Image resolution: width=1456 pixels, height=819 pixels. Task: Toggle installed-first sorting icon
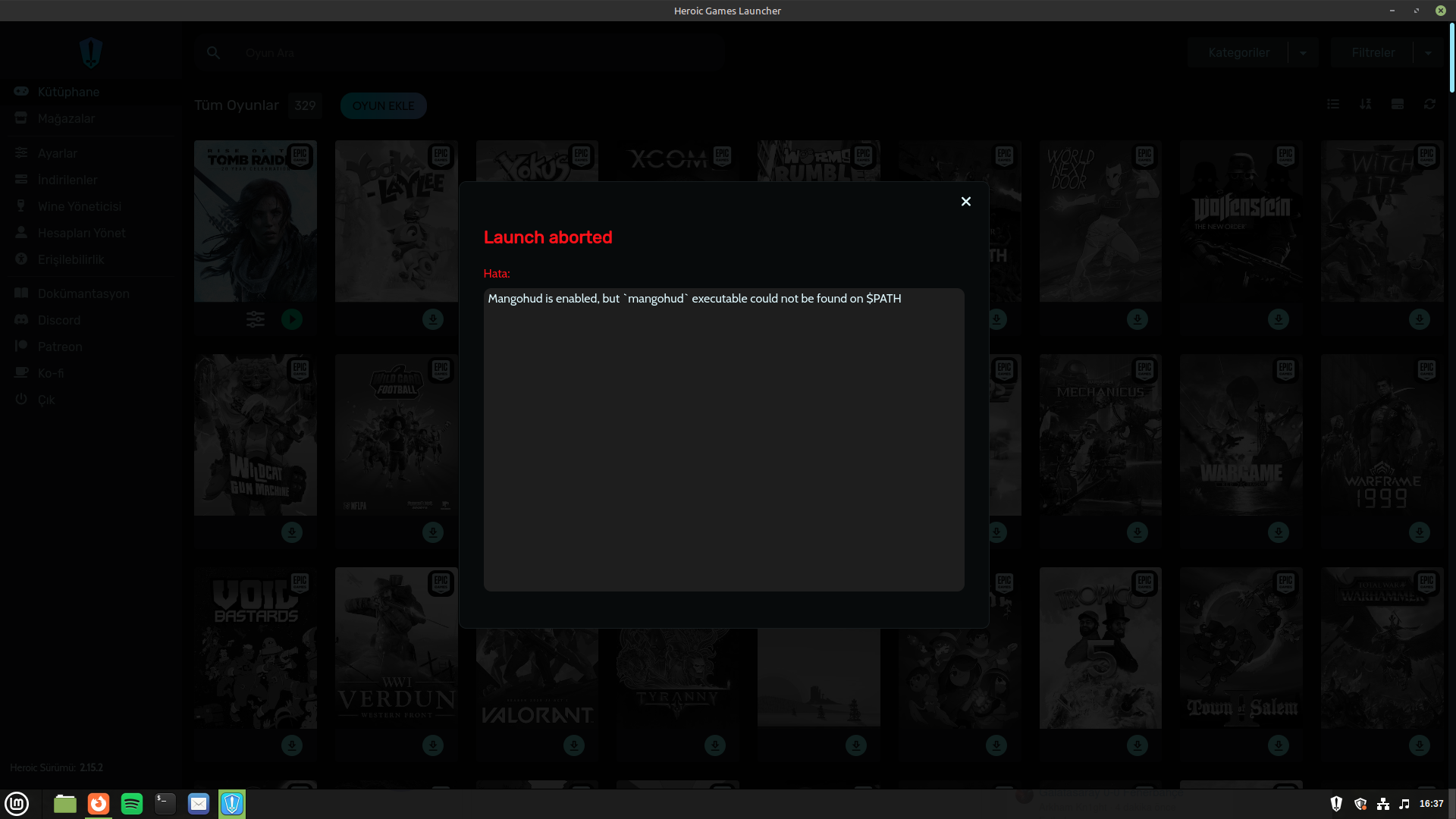1398,105
